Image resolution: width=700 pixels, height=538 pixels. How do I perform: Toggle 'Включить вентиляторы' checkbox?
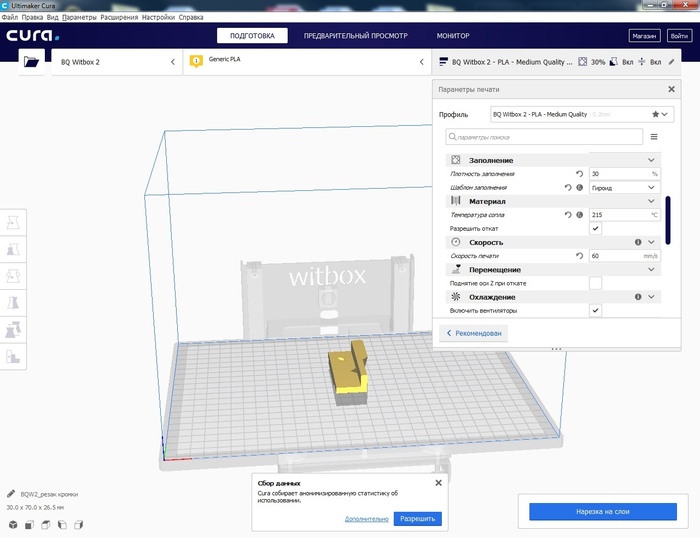click(596, 311)
